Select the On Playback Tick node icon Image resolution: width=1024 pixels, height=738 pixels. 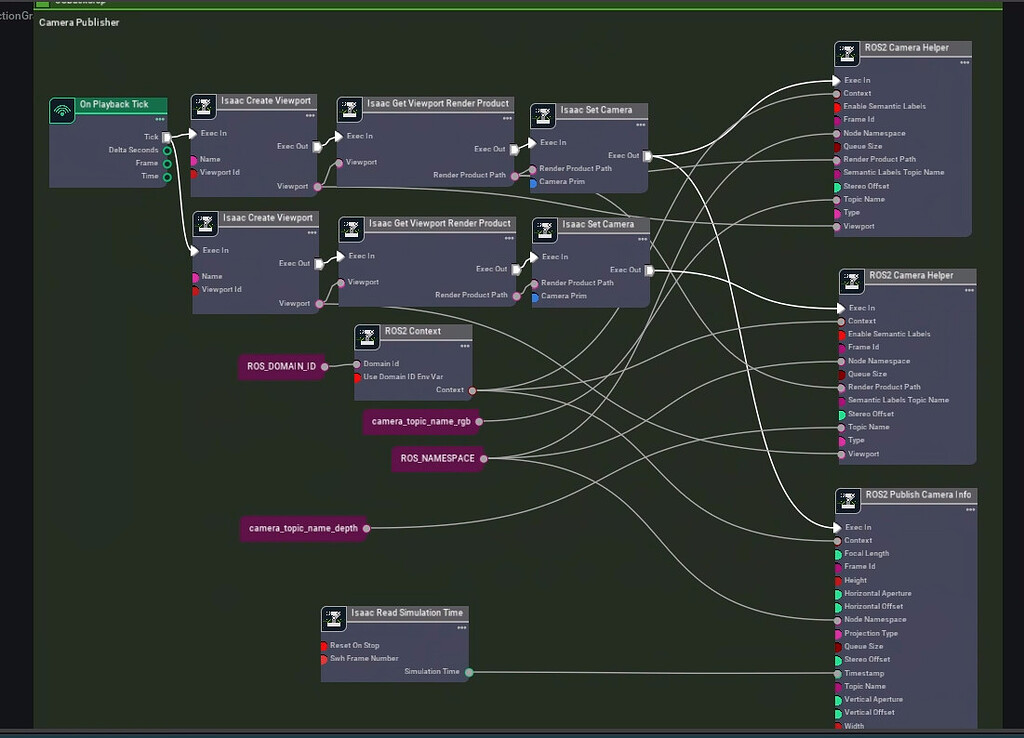pos(60,110)
